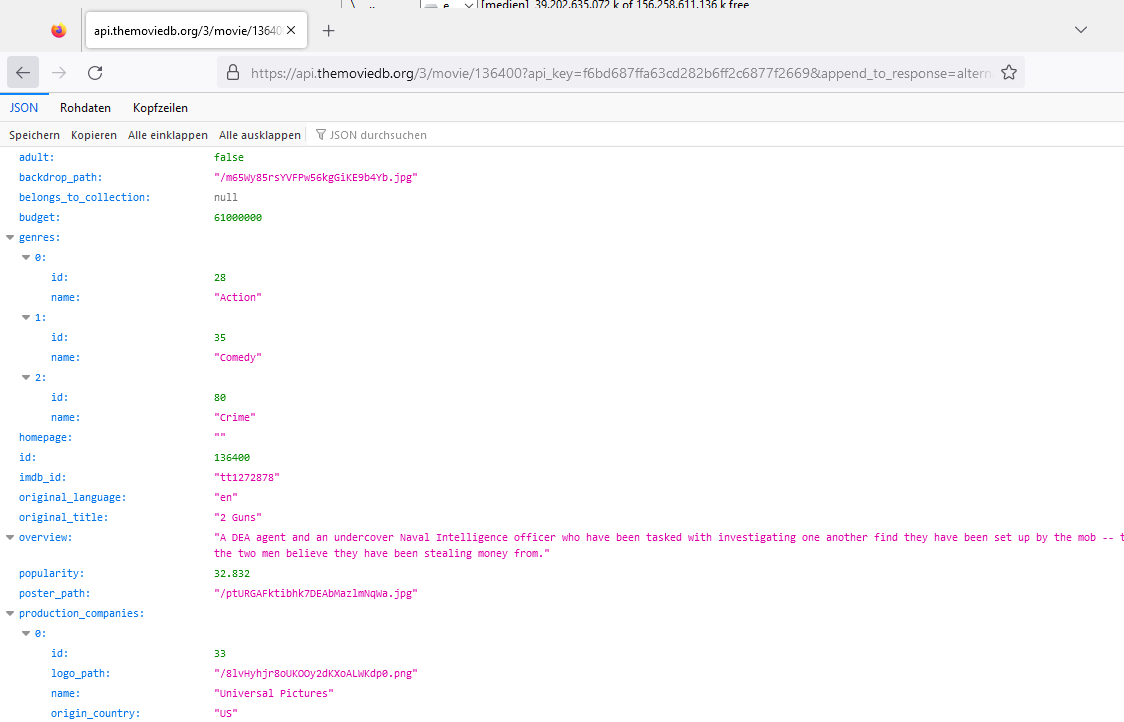Collapse the genres node
Screen dimensions: 1124x722
pyautogui.click(x=10, y=237)
